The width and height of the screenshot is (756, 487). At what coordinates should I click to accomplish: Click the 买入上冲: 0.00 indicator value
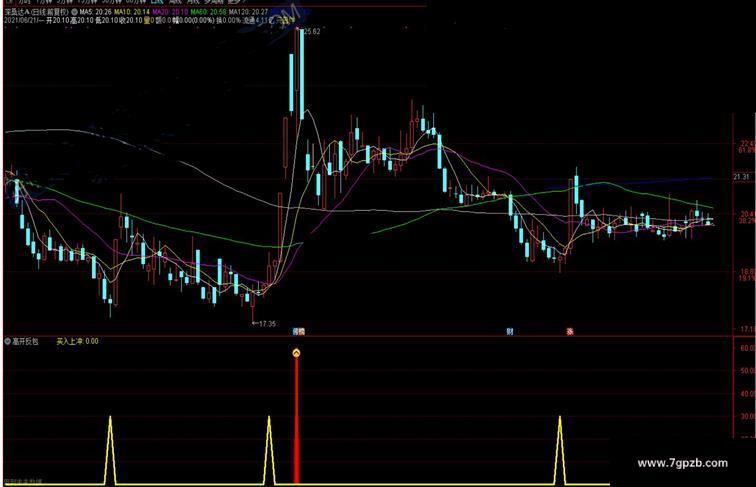(77, 341)
